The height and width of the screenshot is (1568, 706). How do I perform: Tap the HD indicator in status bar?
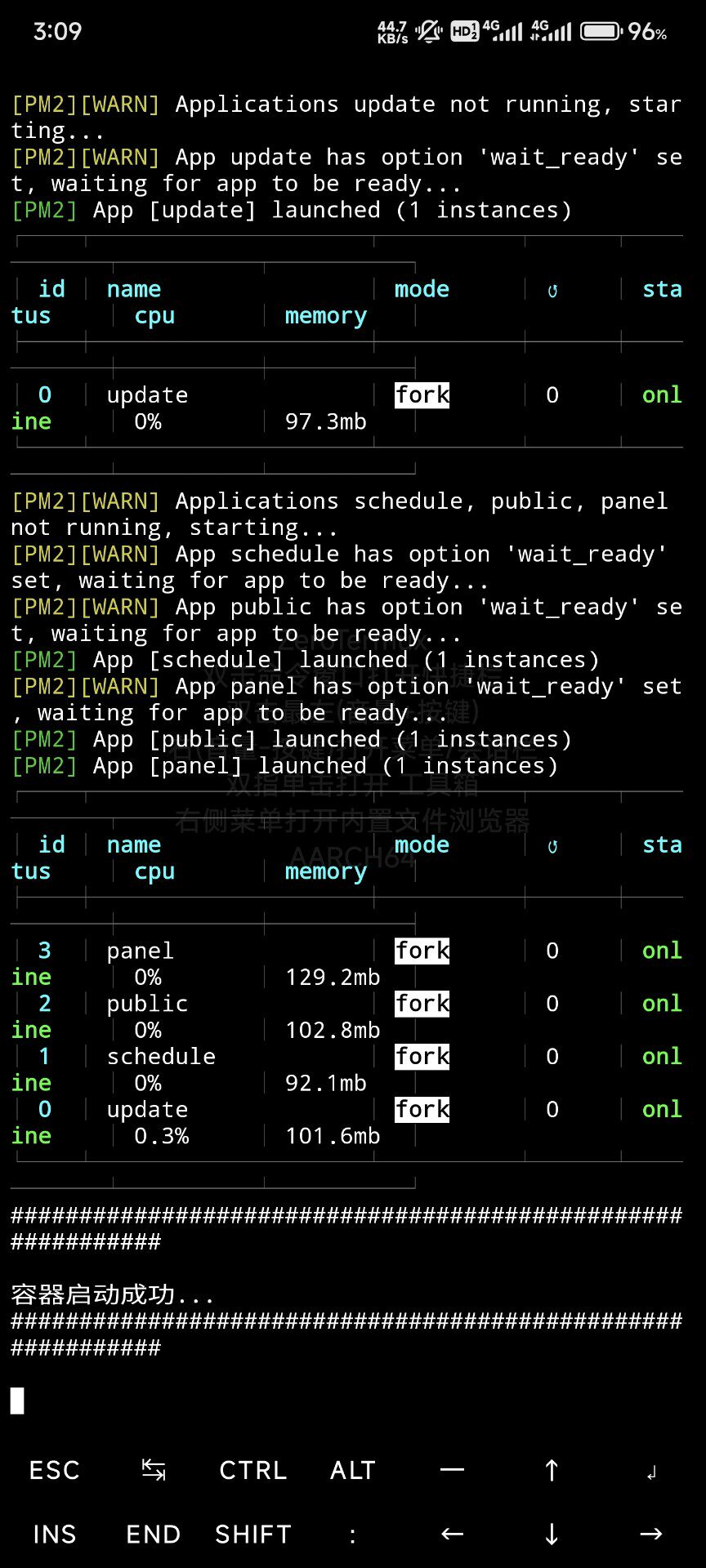coord(465,32)
